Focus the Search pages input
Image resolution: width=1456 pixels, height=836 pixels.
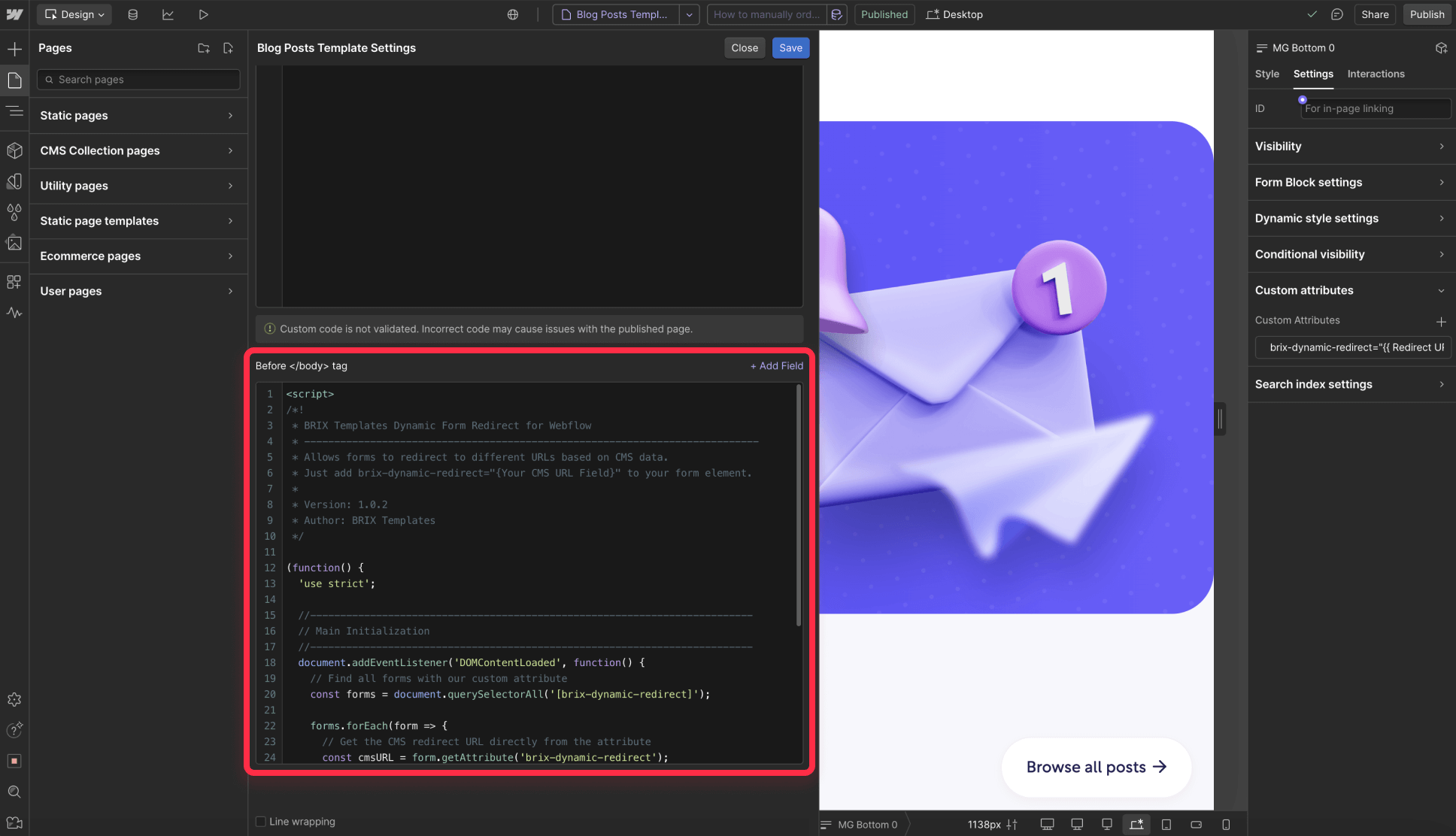[138, 80]
